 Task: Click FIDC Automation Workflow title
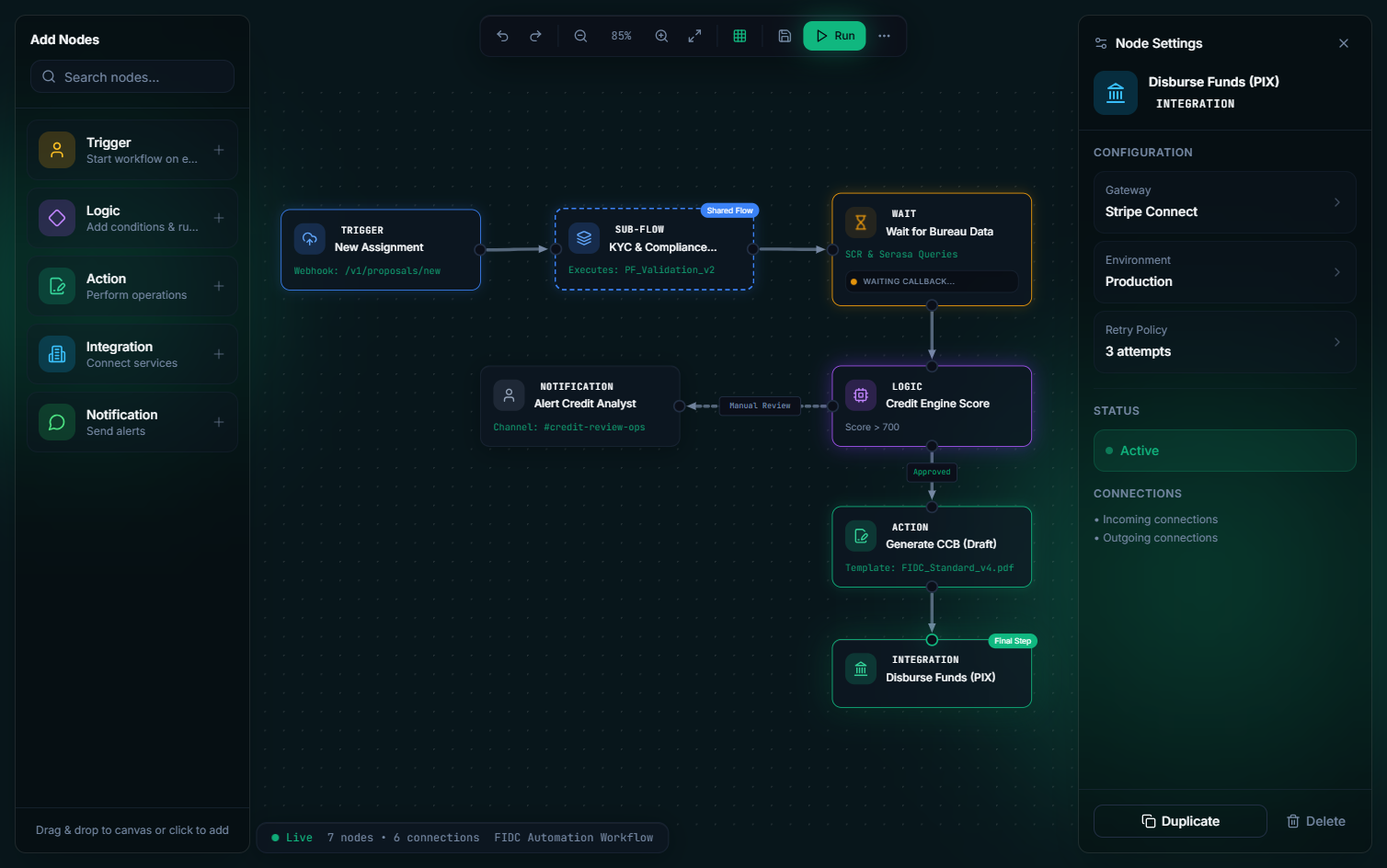tap(574, 838)
